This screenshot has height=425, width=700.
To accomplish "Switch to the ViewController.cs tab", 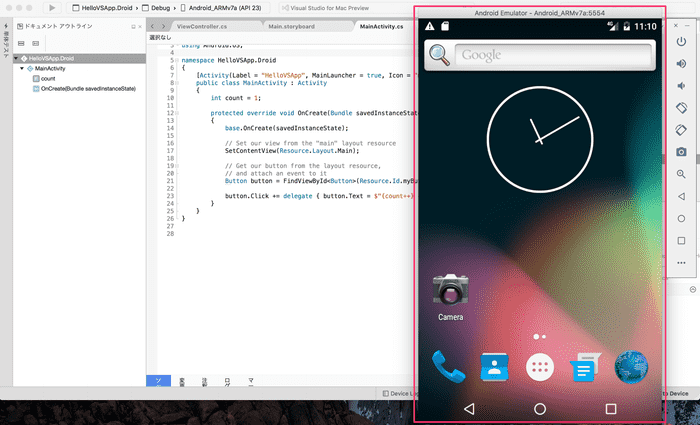I will coord(202,26).
